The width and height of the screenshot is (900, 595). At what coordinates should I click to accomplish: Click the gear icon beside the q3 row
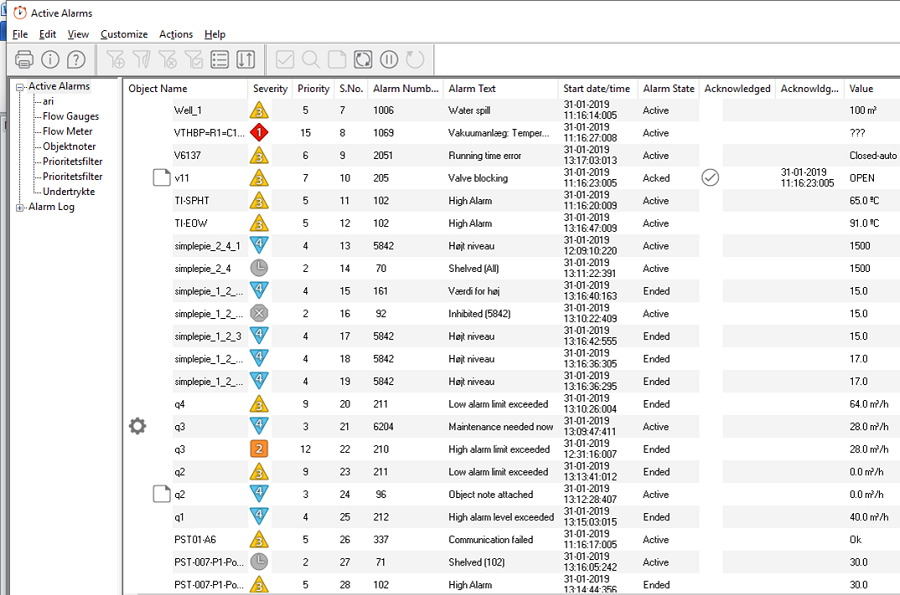click(x=138, y=426)
